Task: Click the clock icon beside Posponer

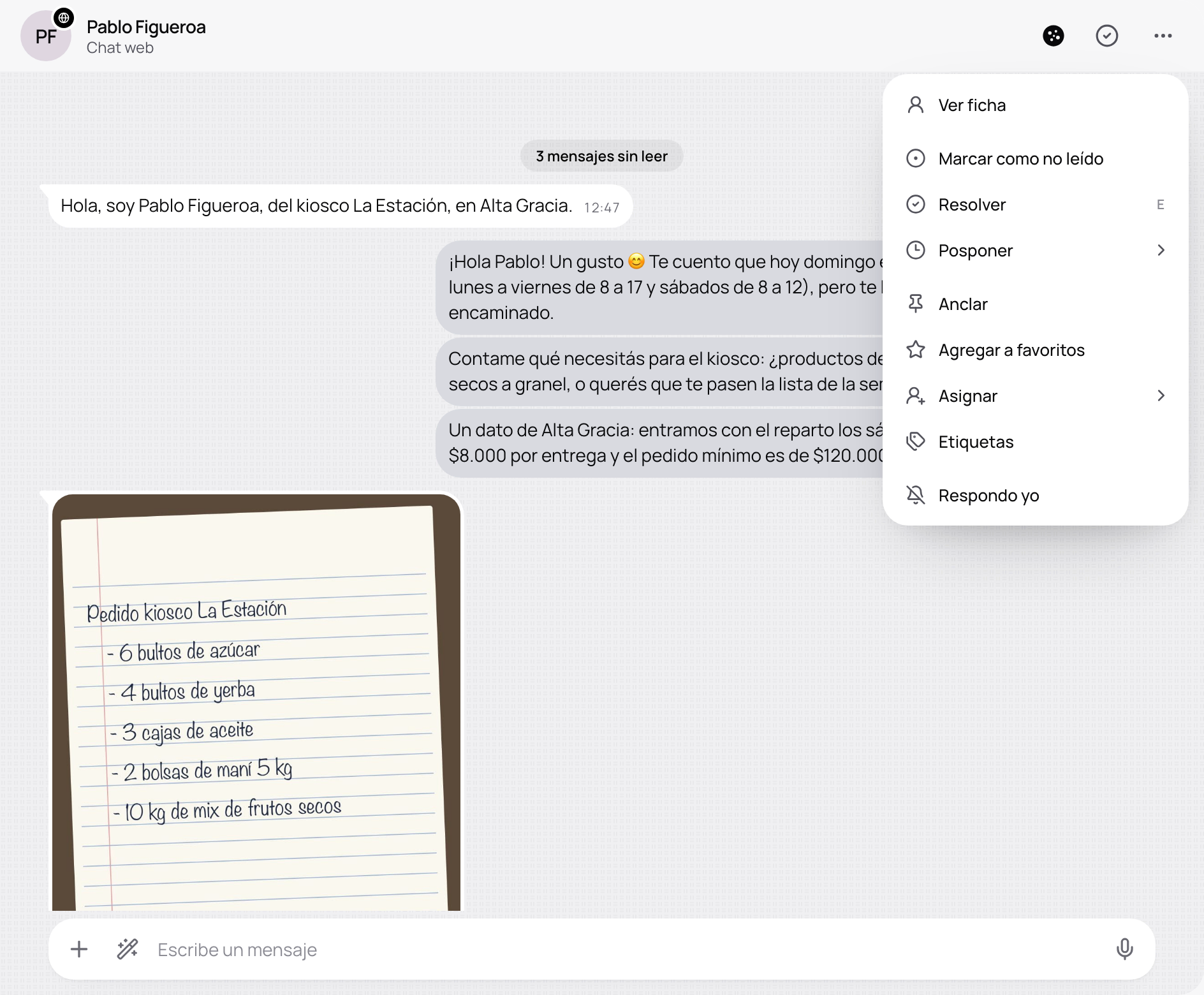Action: 916,250
